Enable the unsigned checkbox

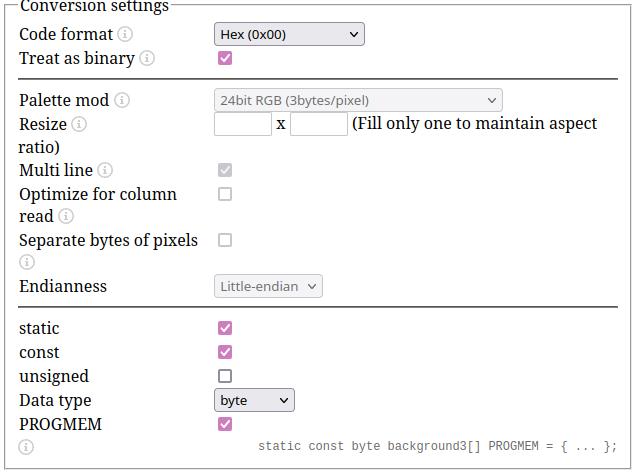coord(225,376)
